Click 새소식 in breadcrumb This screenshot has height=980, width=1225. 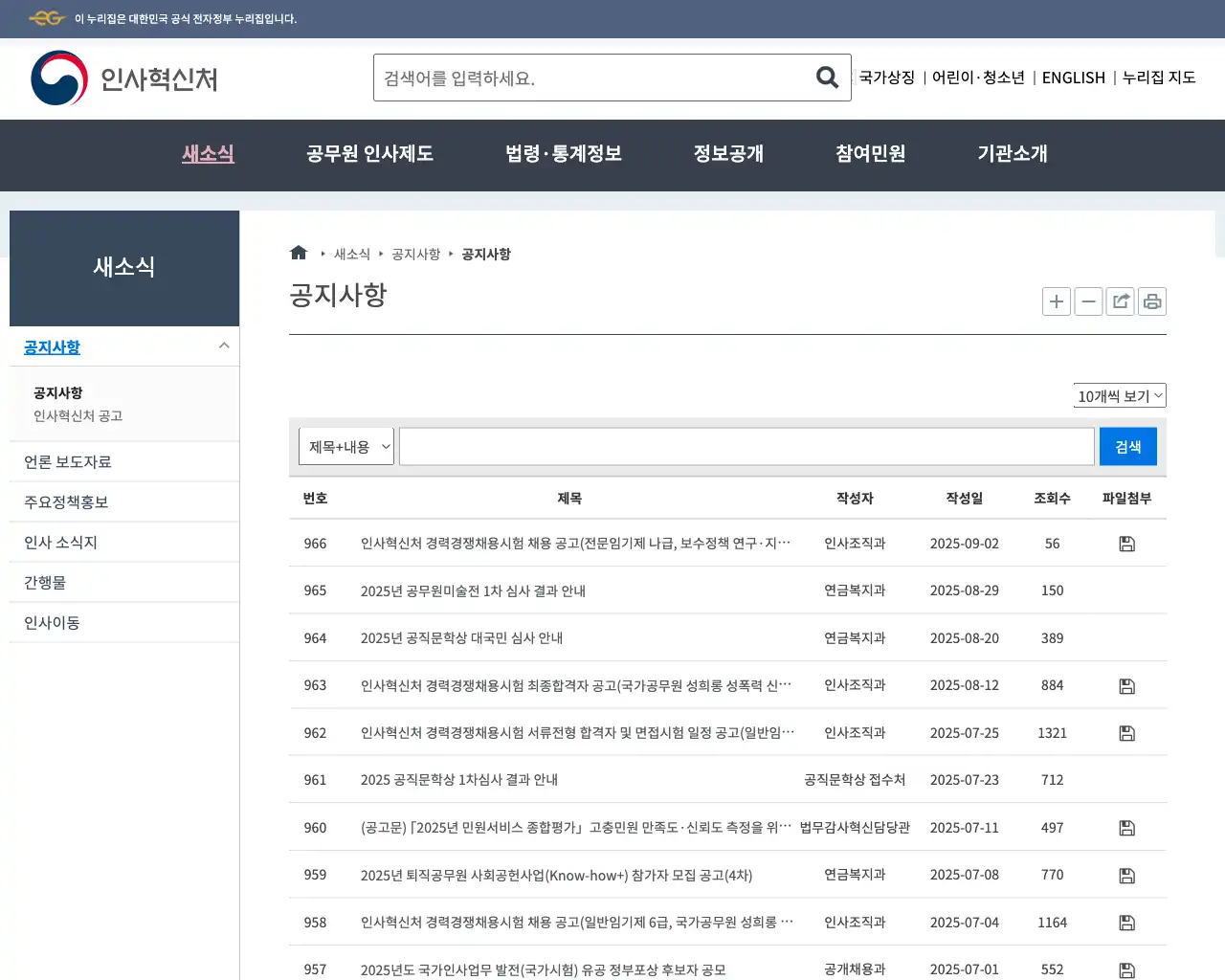tap(351, 254)
